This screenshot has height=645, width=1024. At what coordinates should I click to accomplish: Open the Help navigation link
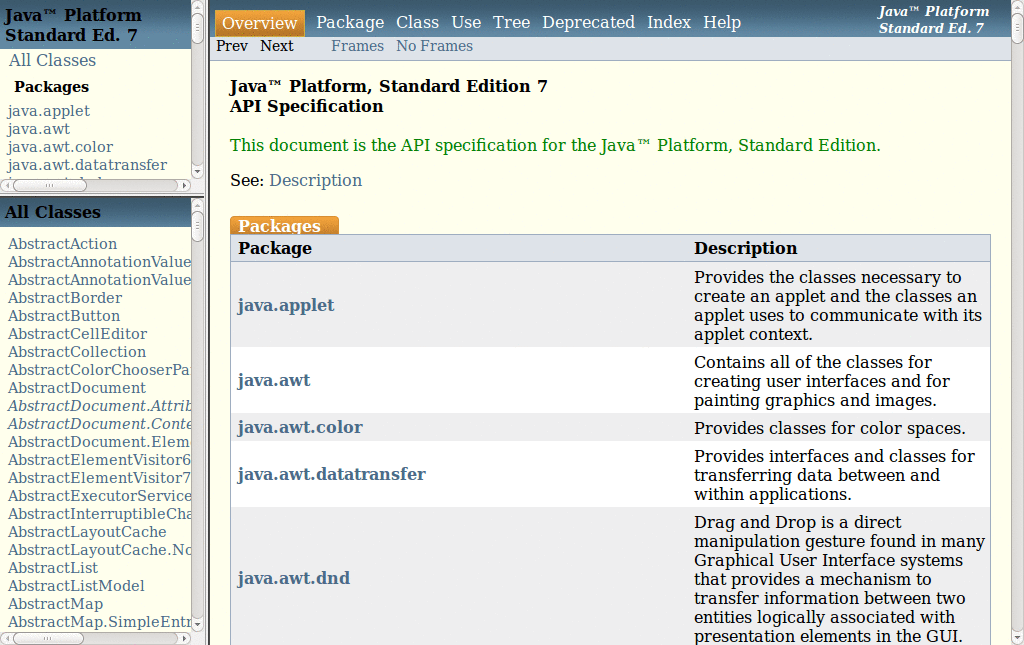click(722, 22)
